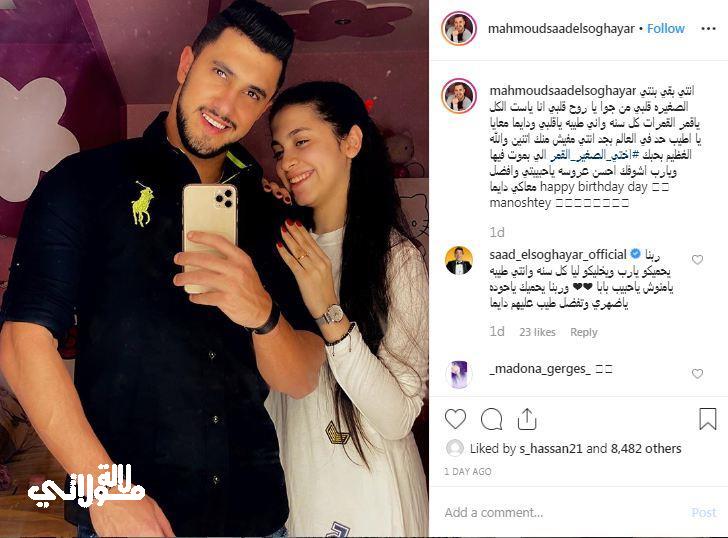
Task: Click the share post icon
Action: [x=526, y=419]
